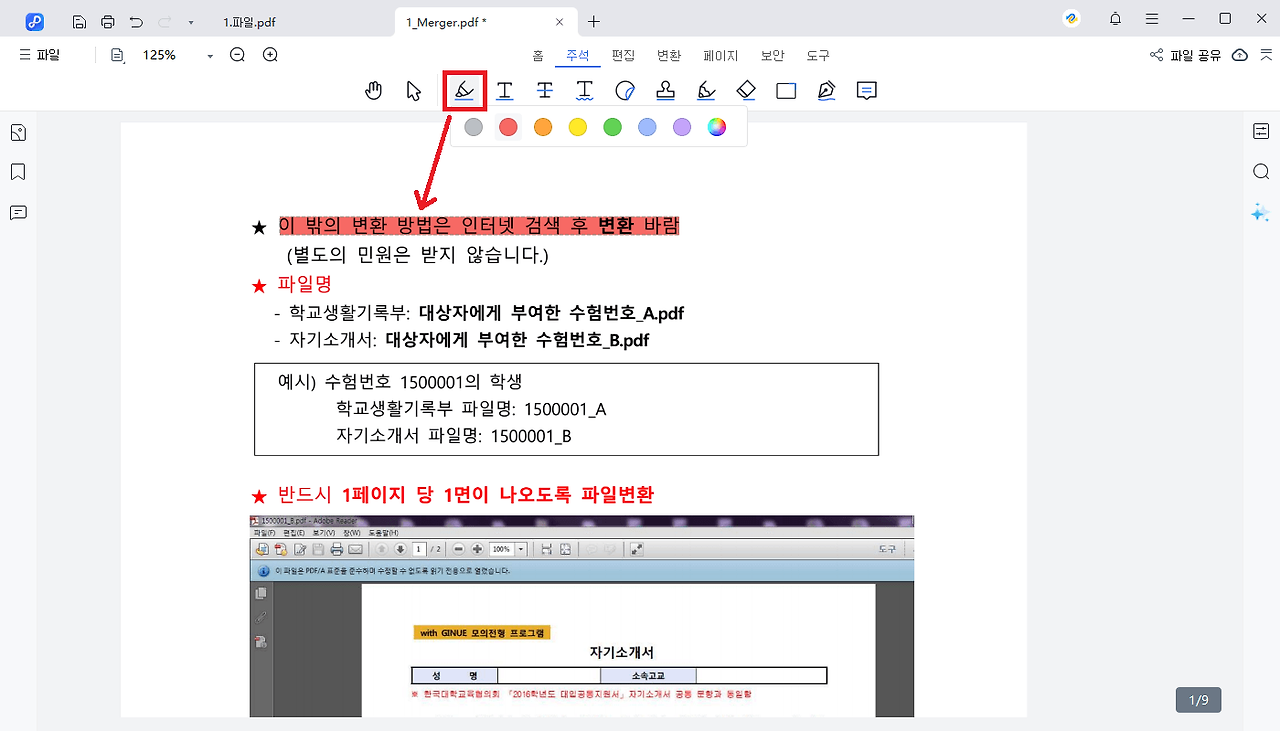
Task: Close the 1_Merger.pdf tab
Action: coord(561,22)
